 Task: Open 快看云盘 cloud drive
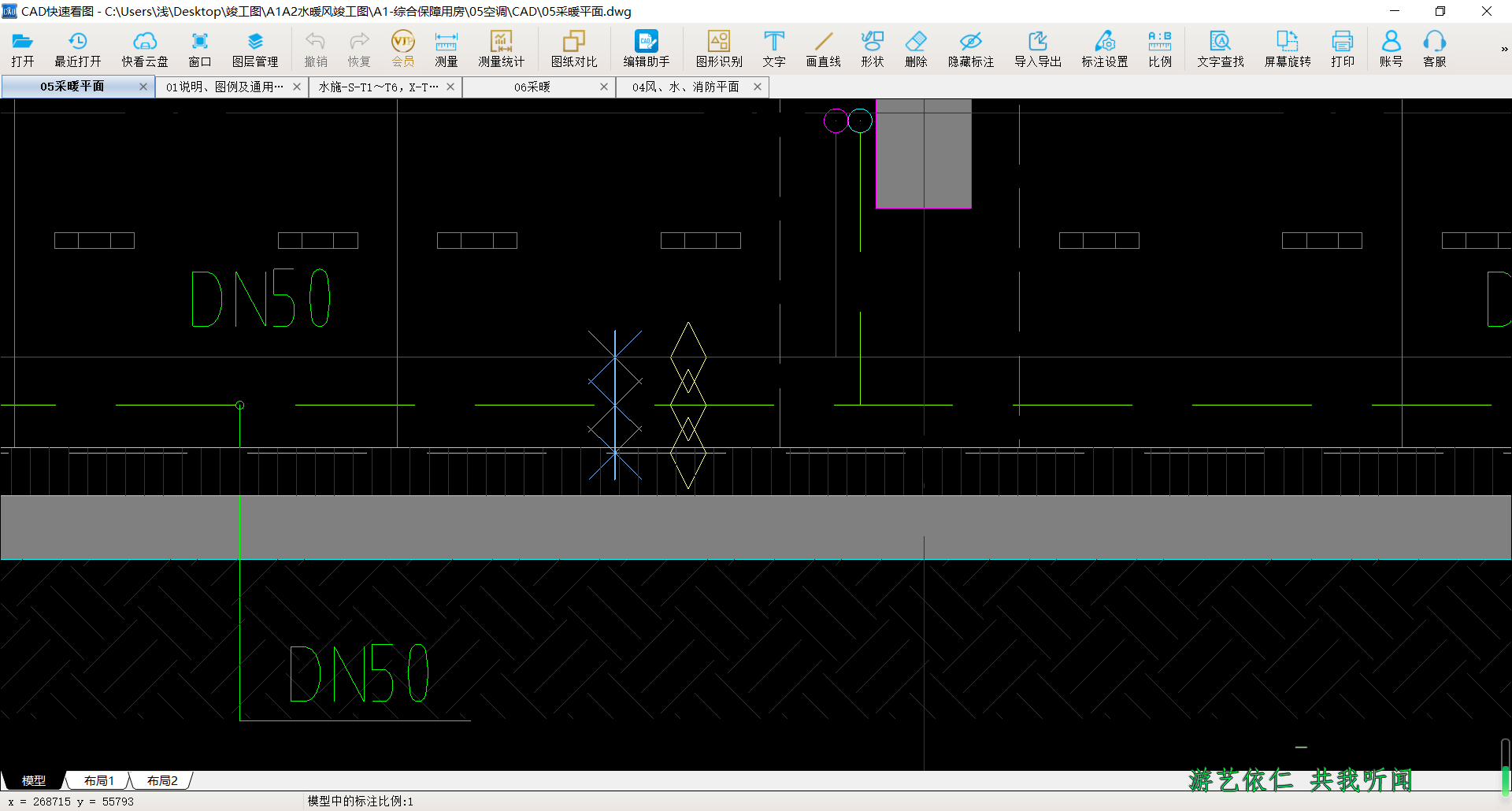point(145,49)
